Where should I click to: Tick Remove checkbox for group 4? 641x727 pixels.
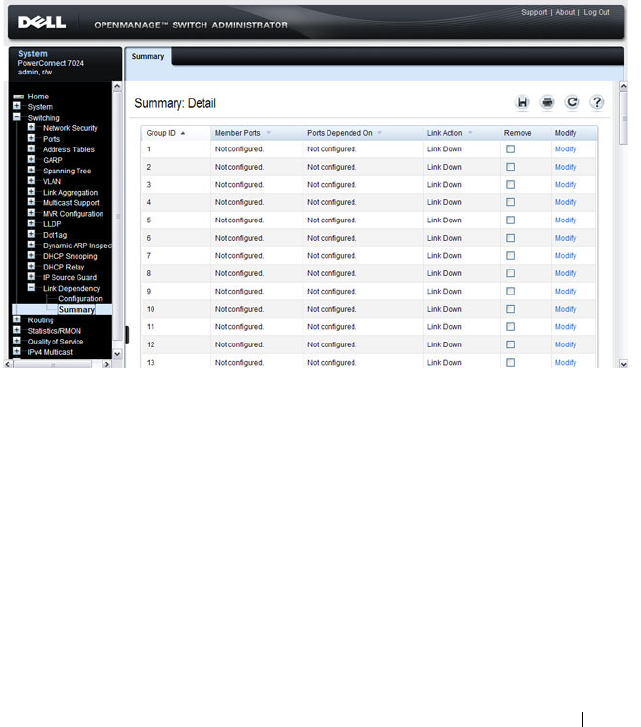[x=510, y=202]
